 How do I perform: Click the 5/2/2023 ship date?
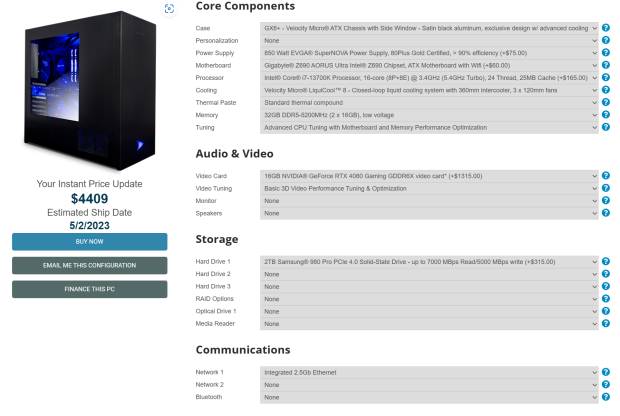pos(89,225)
